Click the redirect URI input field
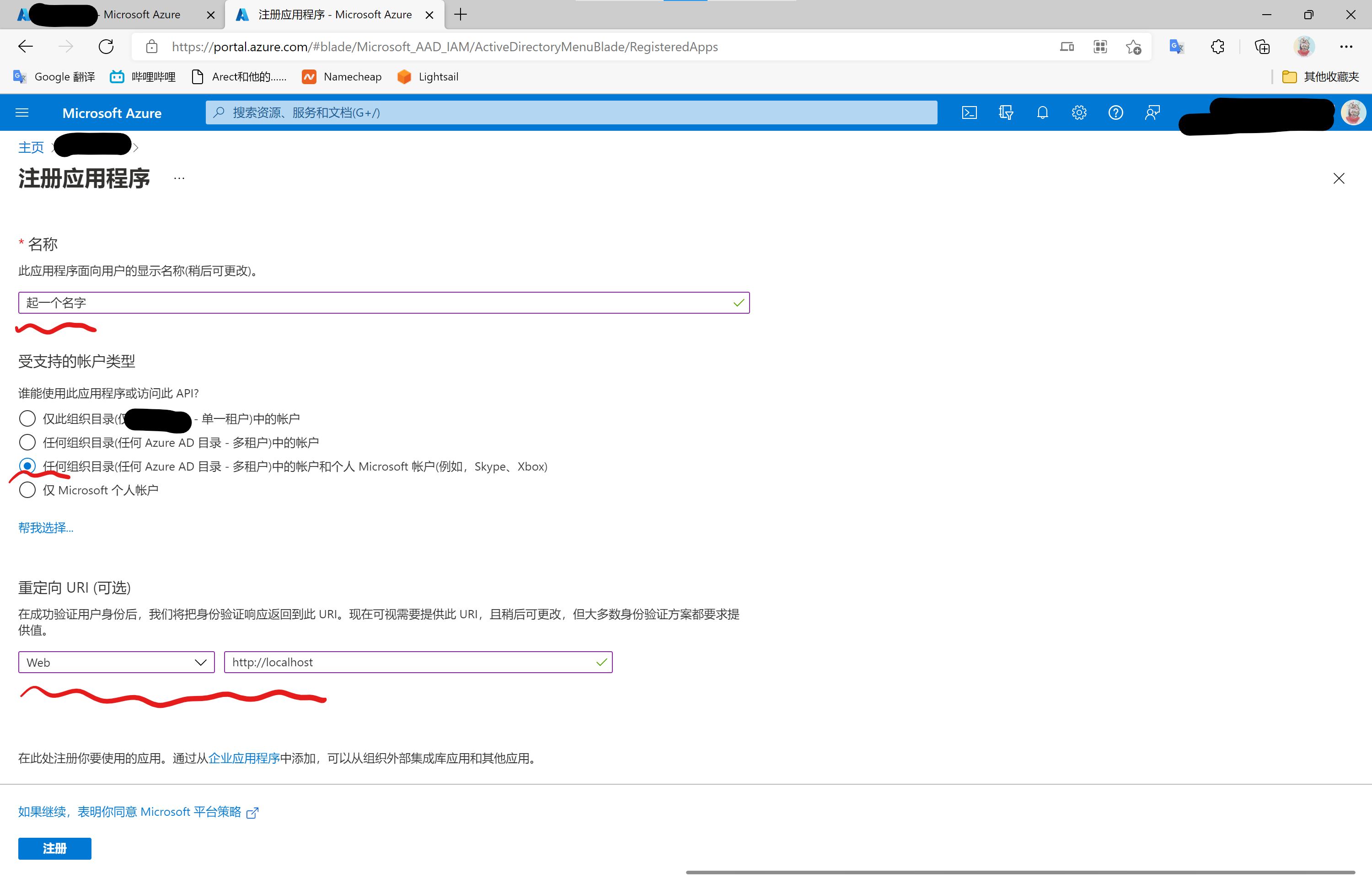 (x=410, y=662)
